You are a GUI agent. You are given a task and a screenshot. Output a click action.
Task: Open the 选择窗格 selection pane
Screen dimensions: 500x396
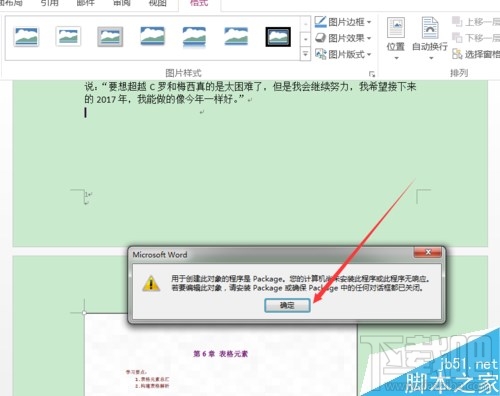click(476, 54)
